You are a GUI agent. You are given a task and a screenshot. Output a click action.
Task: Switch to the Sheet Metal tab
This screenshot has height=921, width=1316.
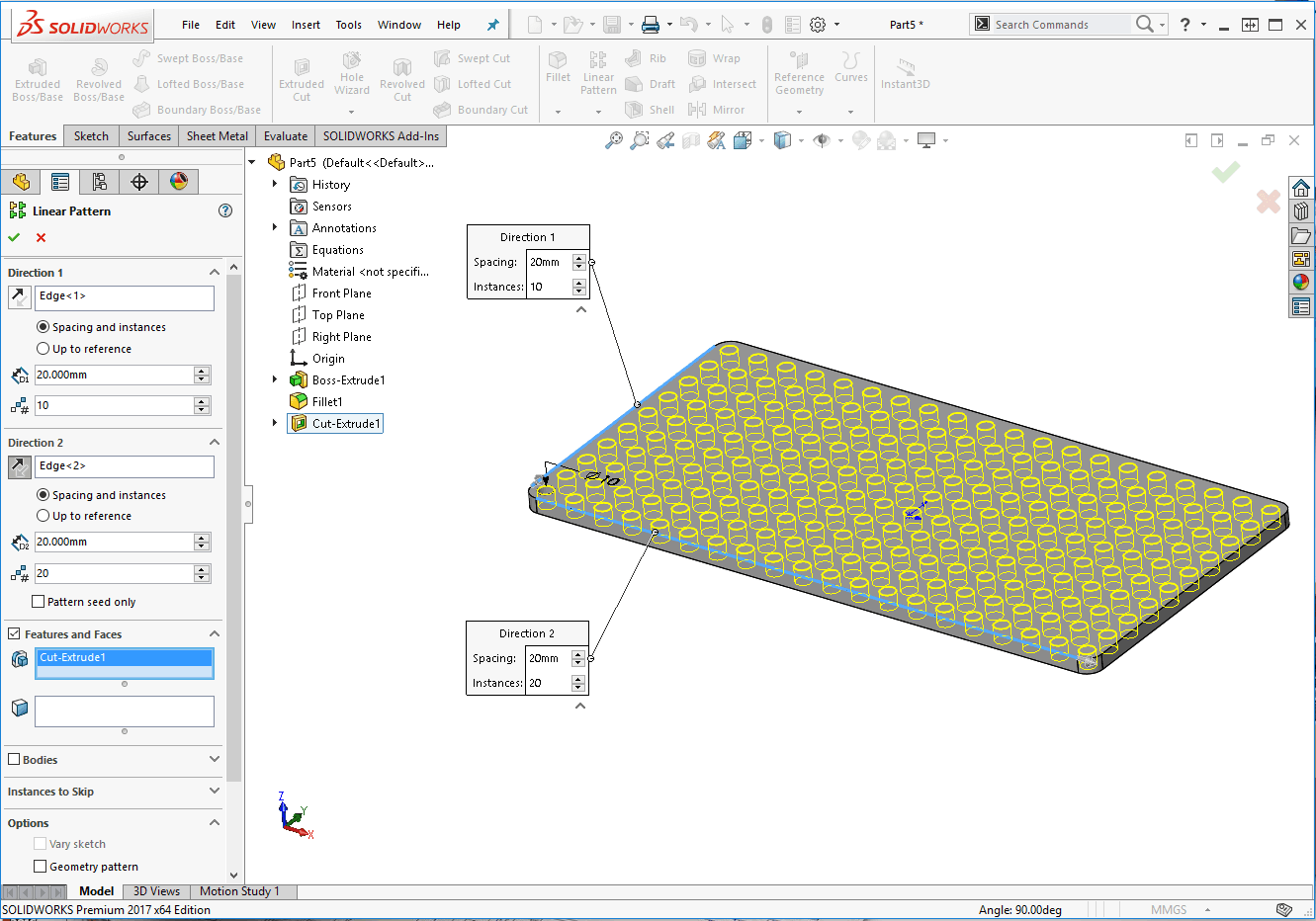tap(217, 136)
